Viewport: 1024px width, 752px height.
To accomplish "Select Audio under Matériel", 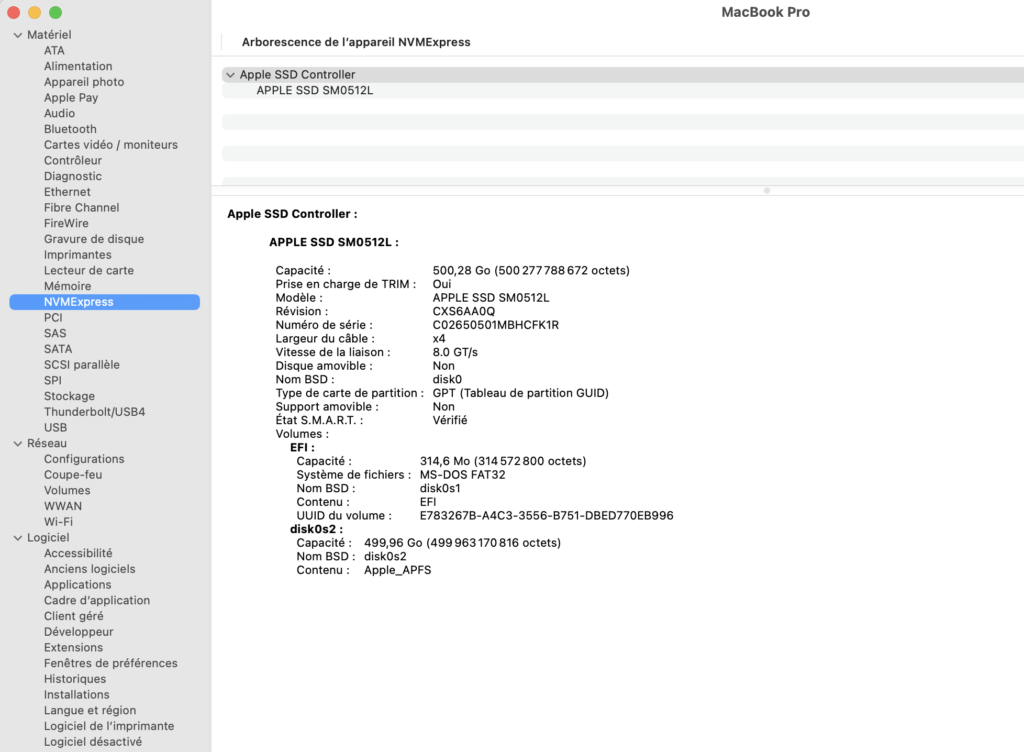I will [x=59, y=114].
